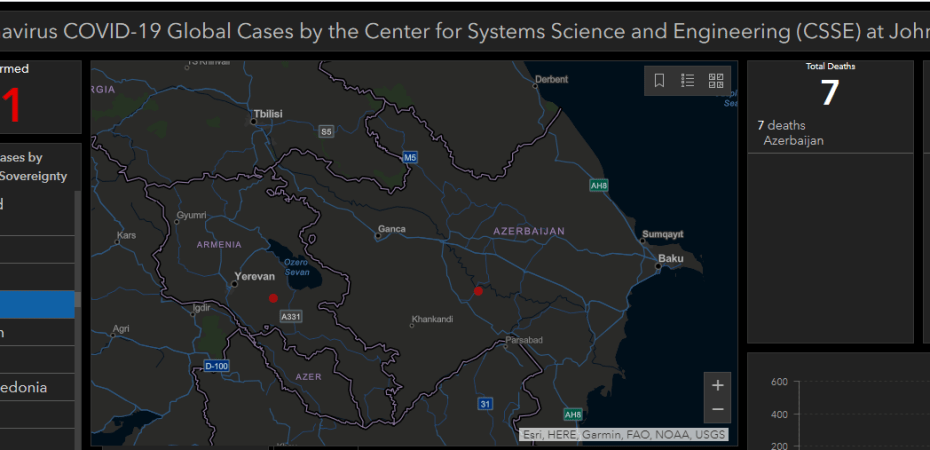Zoom in on the map
Screen dimensions: 930x450
pyautogui.click(x=717, y=385)
